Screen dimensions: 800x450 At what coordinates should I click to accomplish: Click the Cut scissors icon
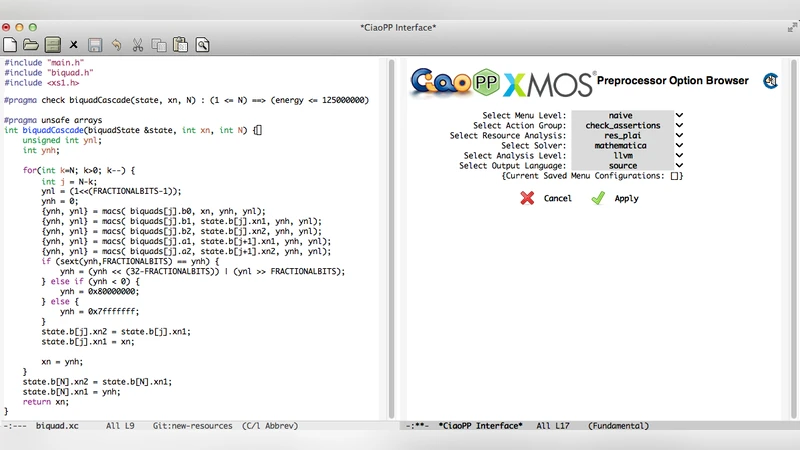[138, 44]
